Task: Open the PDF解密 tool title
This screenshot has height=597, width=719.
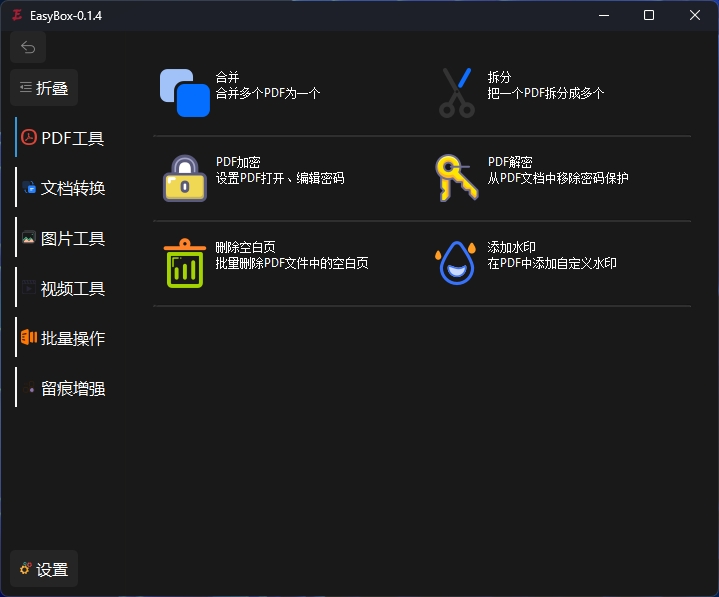Action: [x=510, y=162]
